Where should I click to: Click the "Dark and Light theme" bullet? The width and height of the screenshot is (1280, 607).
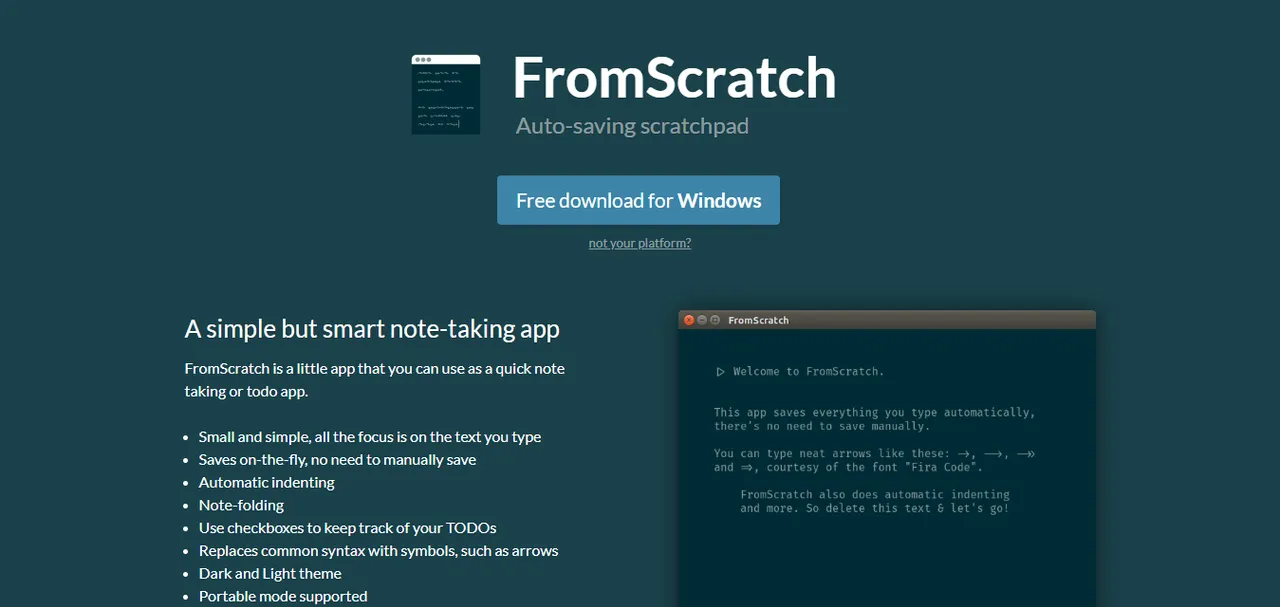click(x=270, y=574)
